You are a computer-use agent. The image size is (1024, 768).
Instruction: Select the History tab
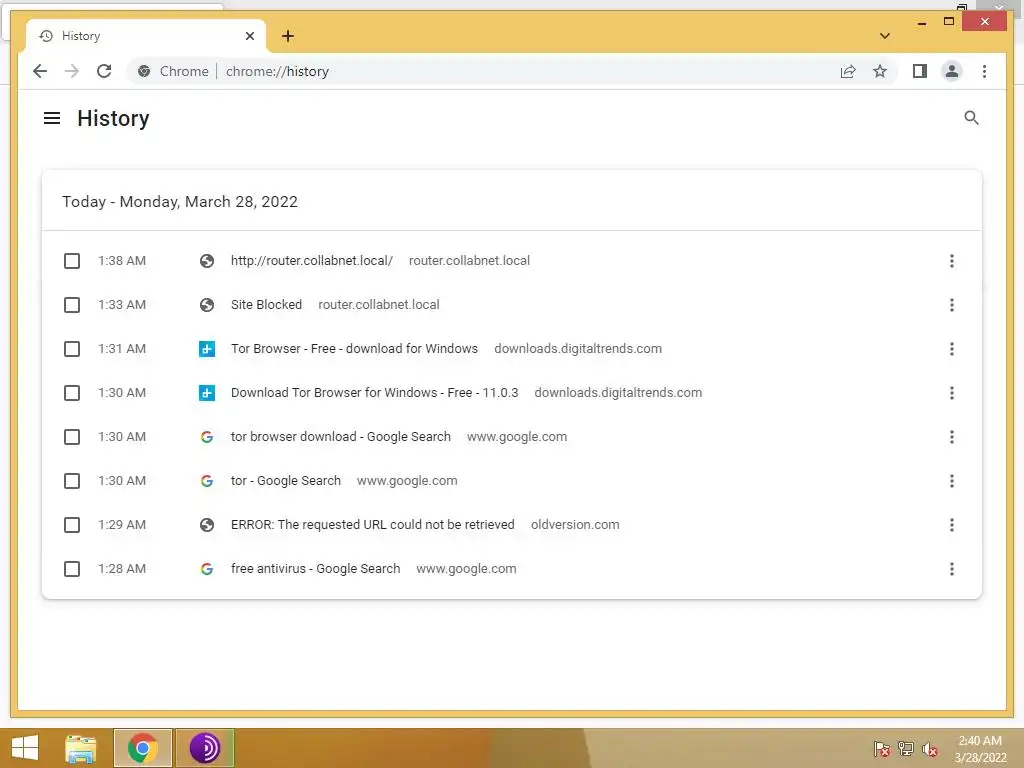coord(146,36)
